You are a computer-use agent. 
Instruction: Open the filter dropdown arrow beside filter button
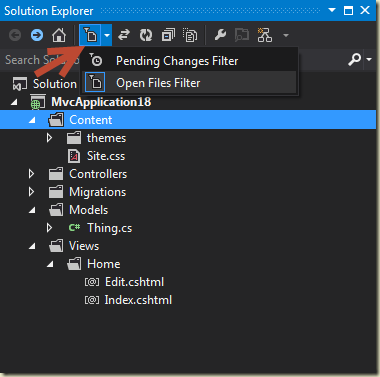coord(107,35)
